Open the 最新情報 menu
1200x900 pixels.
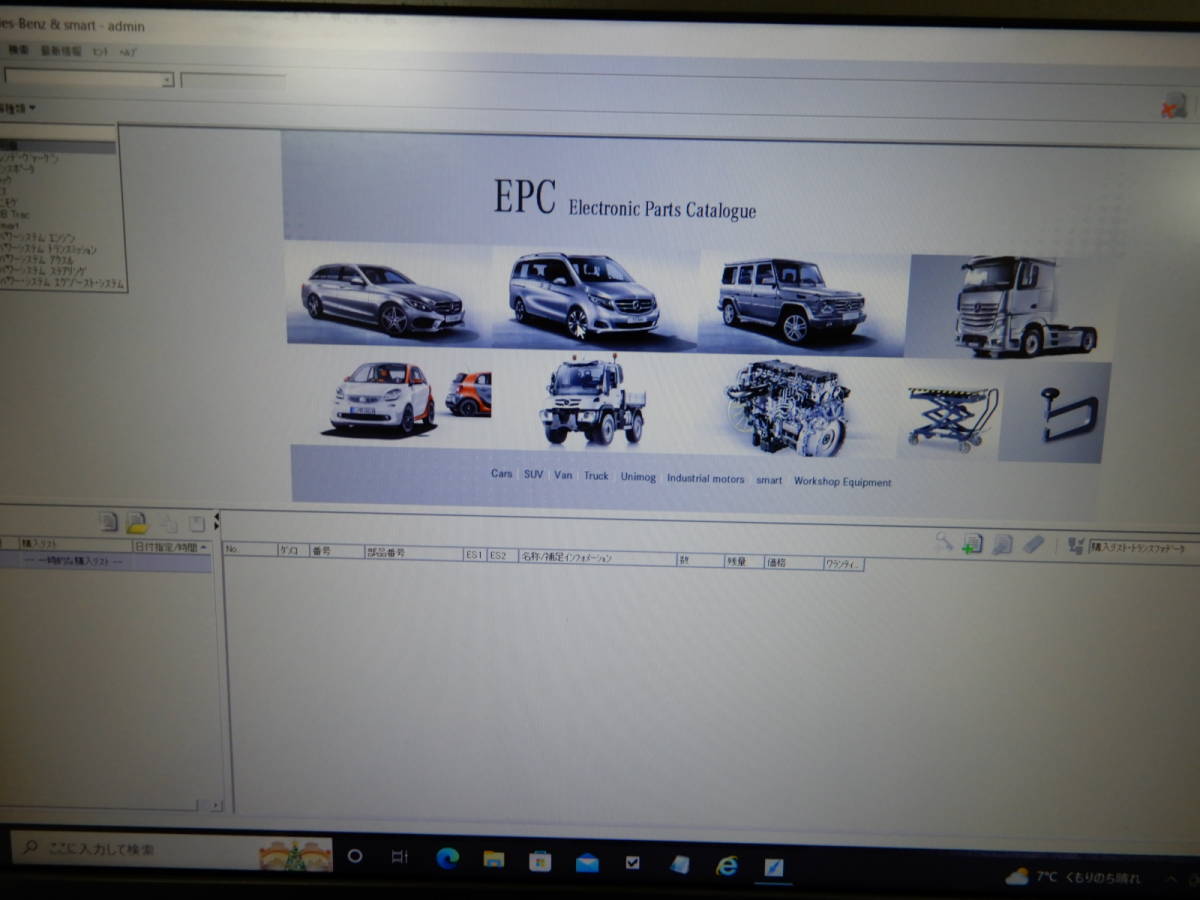tap(60, 50)
